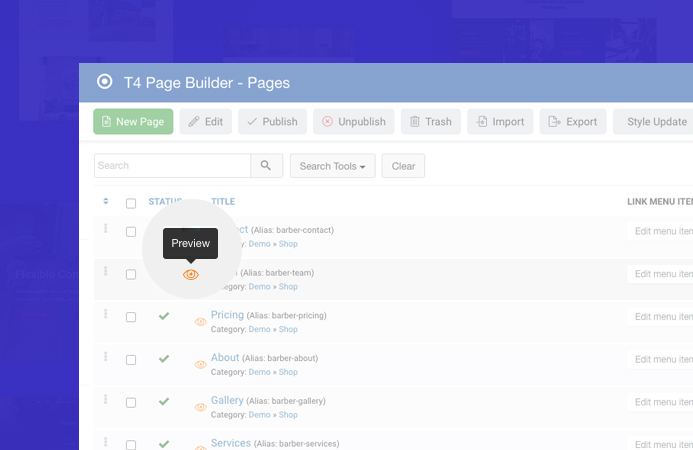The image size is (693, 450).
Task: Click Edit menu item in Pricing row
Action: pos(660,317)
